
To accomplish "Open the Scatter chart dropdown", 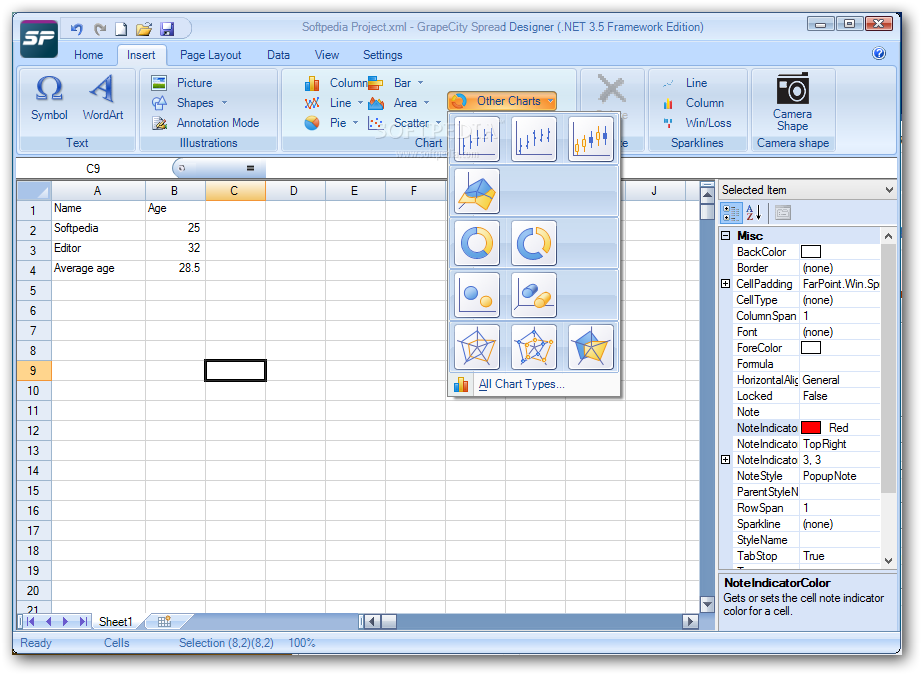I will (x=439, y=123).
